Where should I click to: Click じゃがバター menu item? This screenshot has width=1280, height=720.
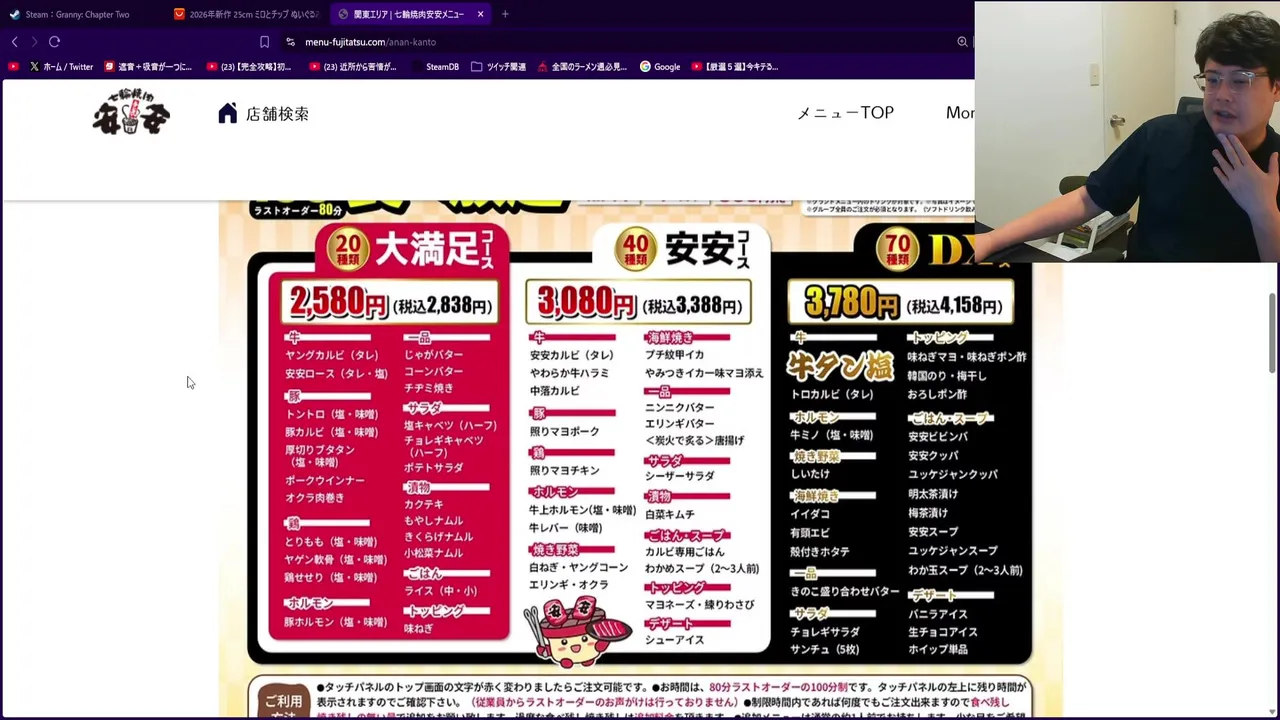(433, 355)
